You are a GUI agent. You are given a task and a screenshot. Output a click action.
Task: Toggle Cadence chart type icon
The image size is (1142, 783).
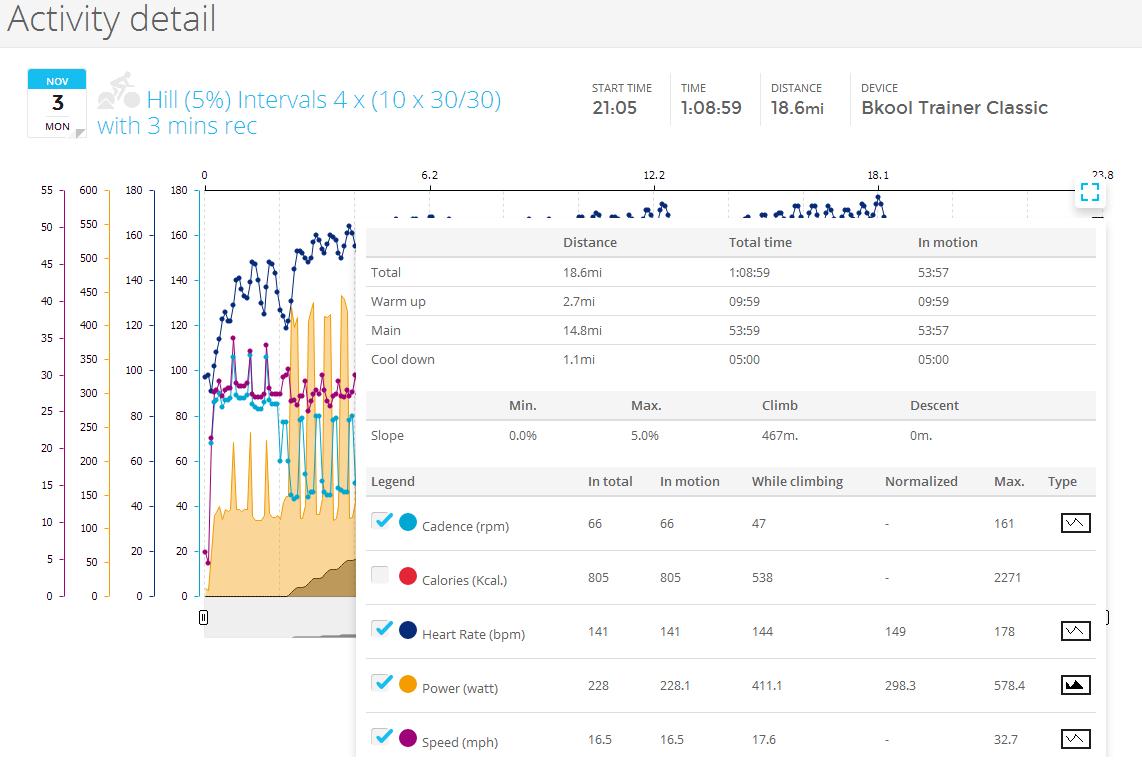pyautogui.click(x=1075, y=523)
